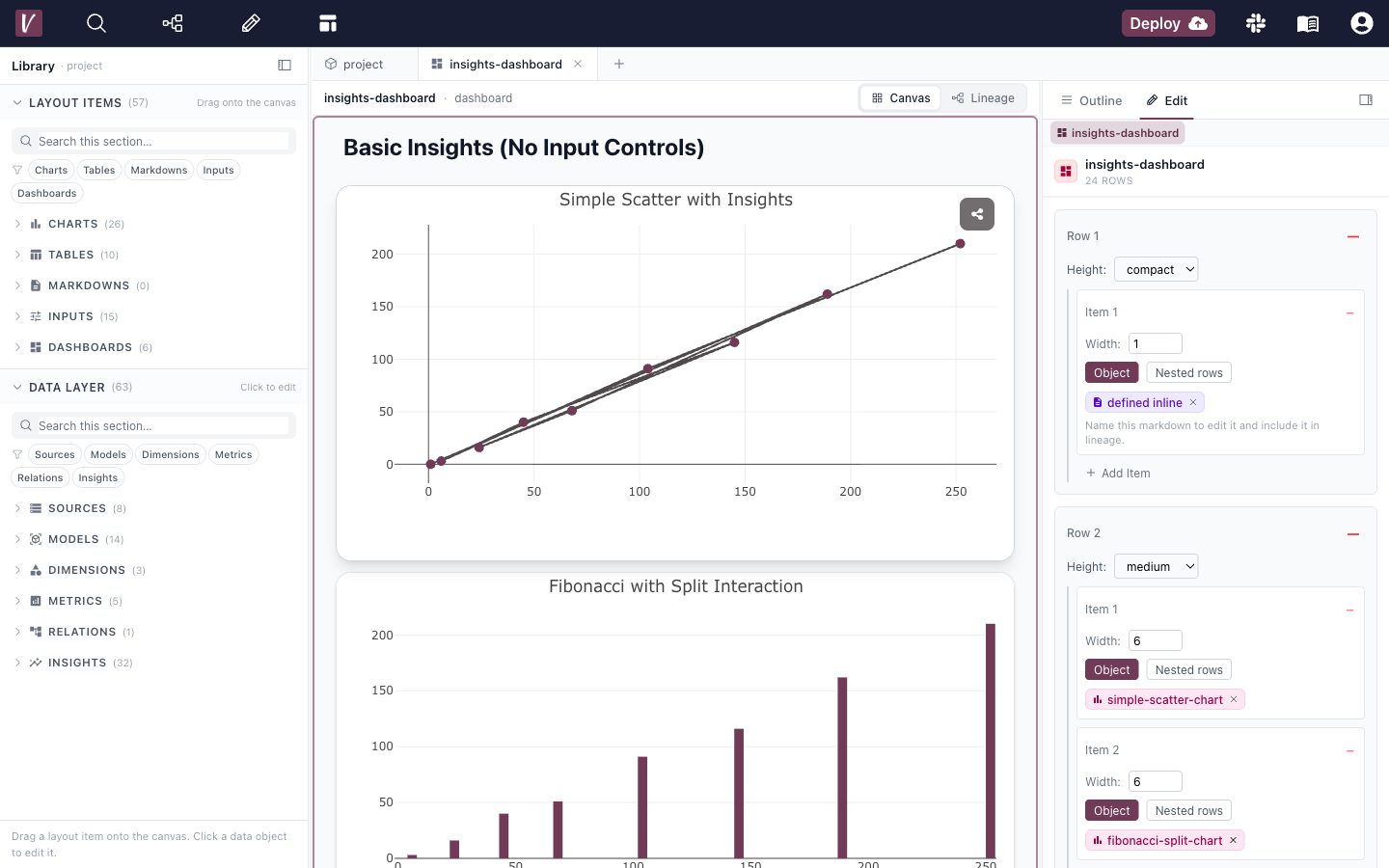Click the share button on scatter chart

[x=977, y=214]
